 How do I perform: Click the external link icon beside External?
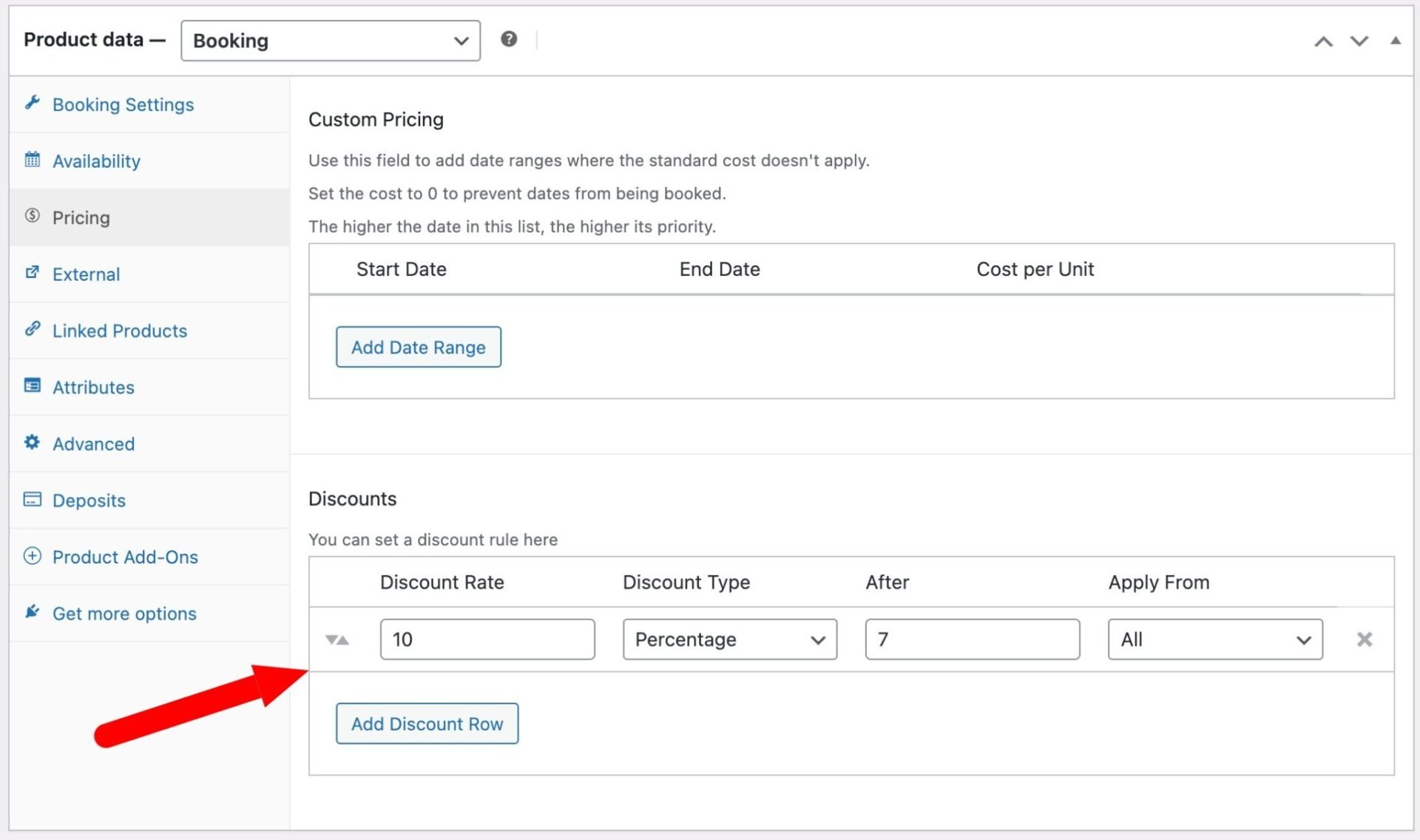pyautogui.click(x=32, y=273)
